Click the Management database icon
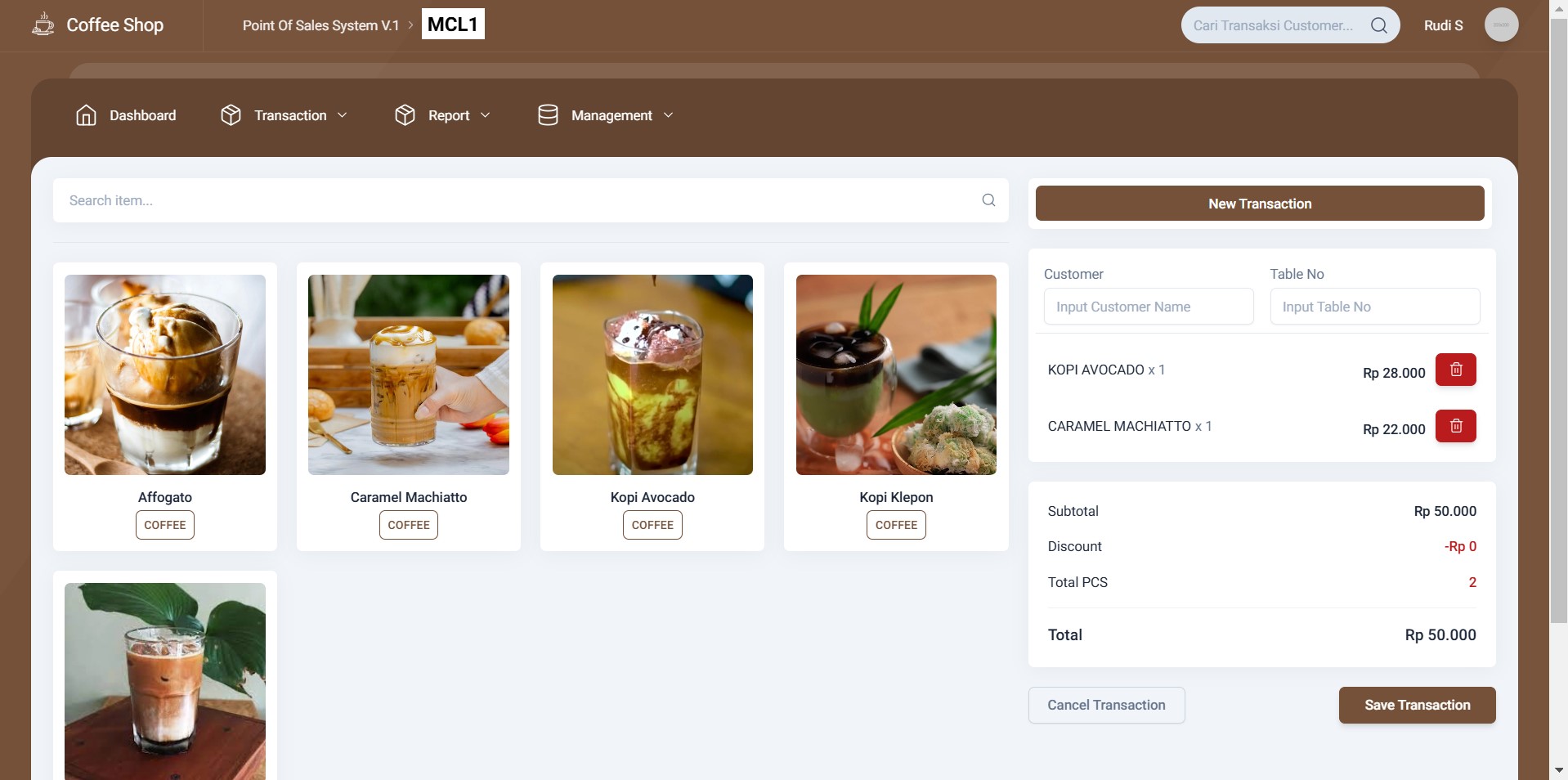 tap(548, 115)
